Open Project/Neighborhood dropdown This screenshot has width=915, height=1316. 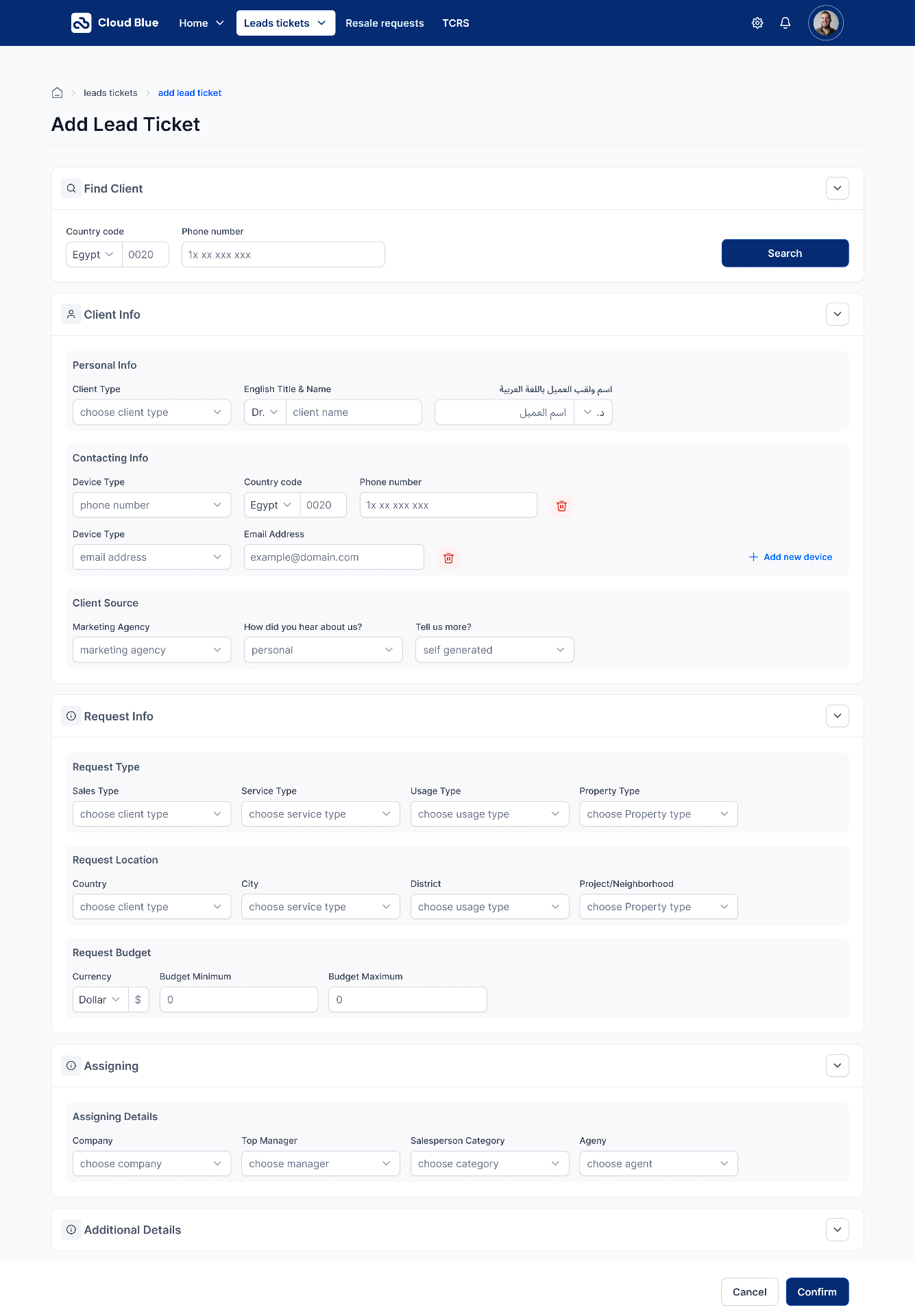pos(659,907)
